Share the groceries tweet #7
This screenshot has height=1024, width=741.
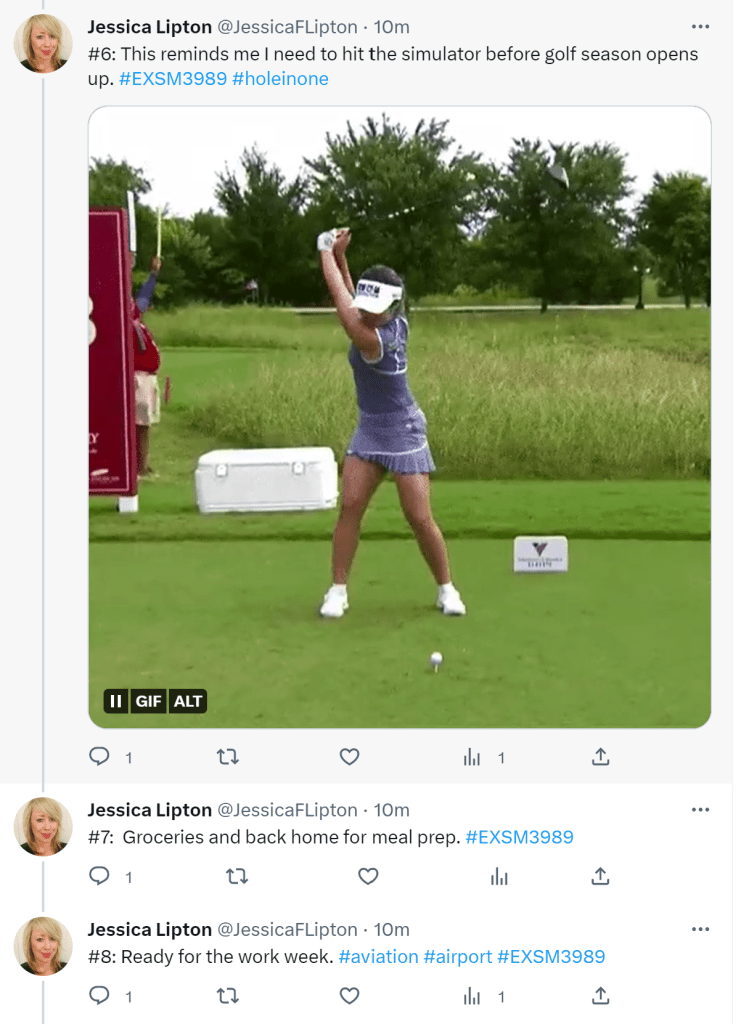(x=600, y=876)
